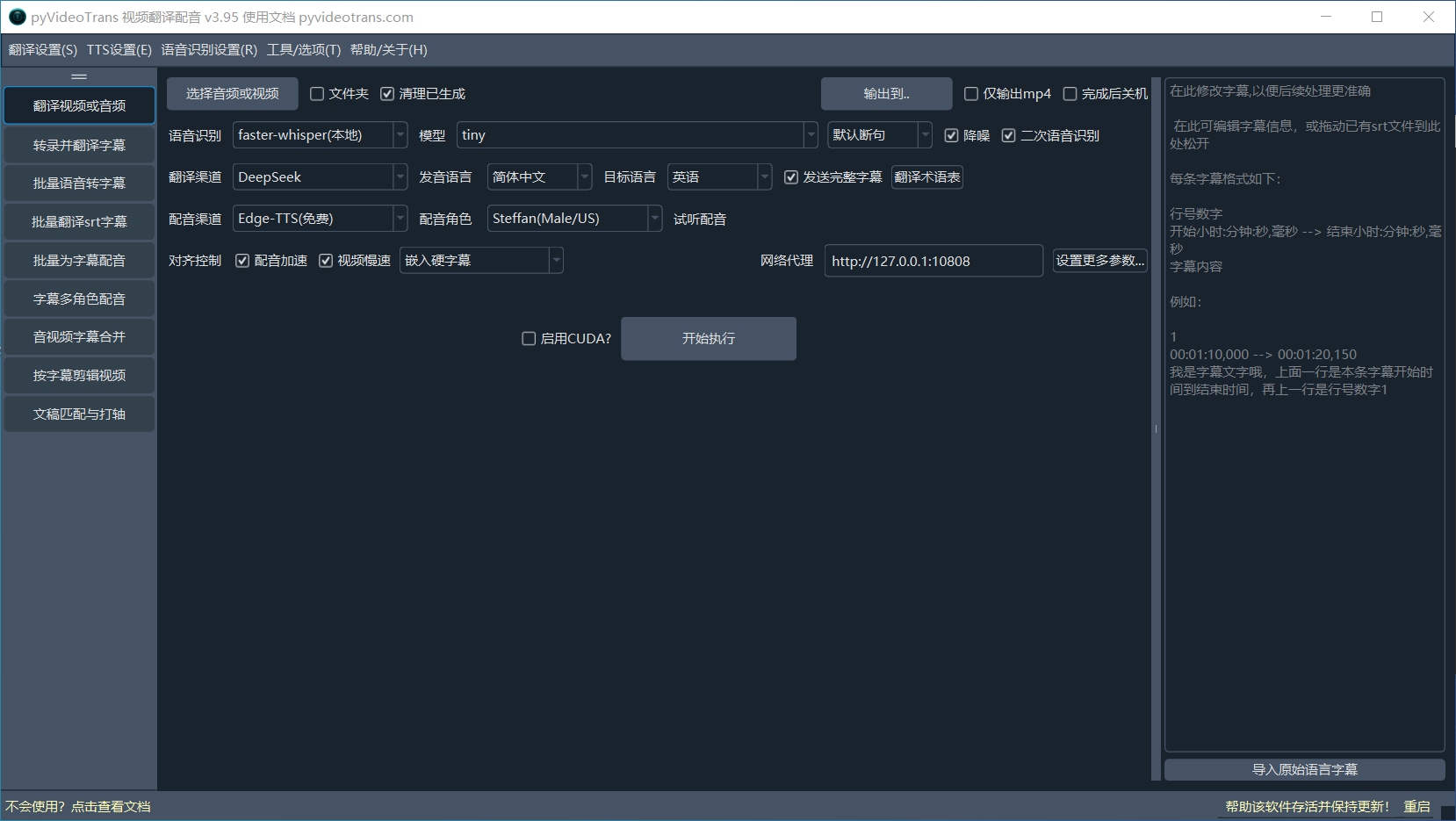The height and width of the screenshot is (821, 1456).
Task: Enable the 启用CUDA checkbox
Action: coord(529,339)
